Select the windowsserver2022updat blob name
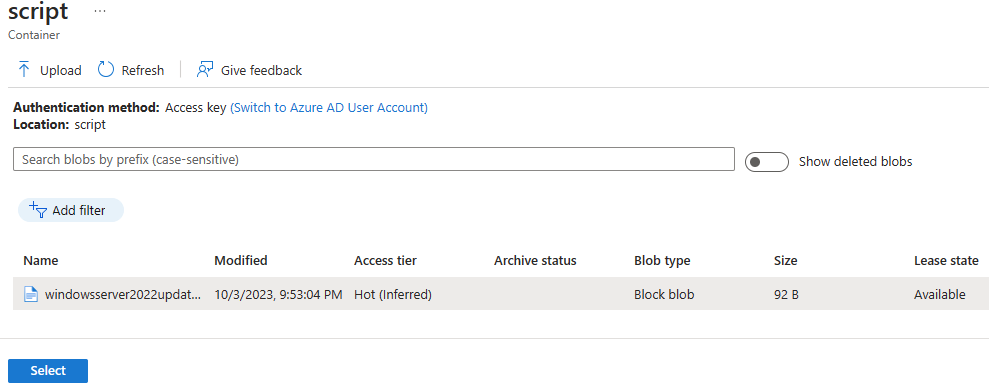Image resolution: width=989 pixels, height=390 pixels. coord(123,294)
